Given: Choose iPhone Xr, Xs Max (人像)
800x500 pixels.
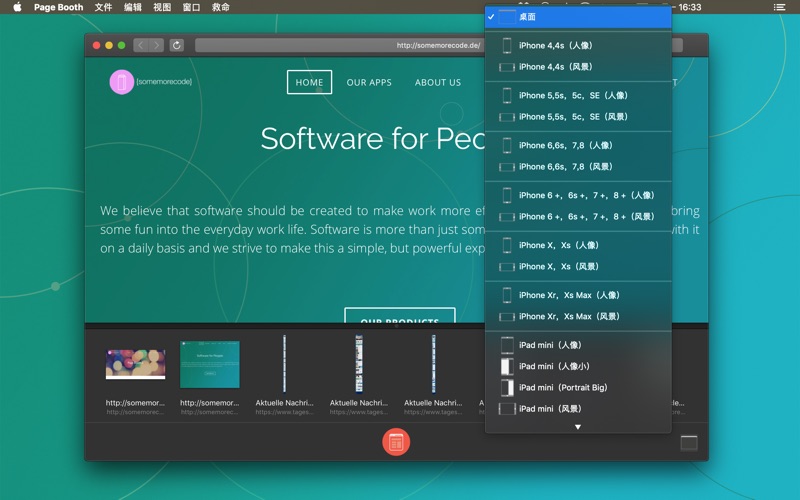Looking at the screenshot, I should (x=578, y=295).
